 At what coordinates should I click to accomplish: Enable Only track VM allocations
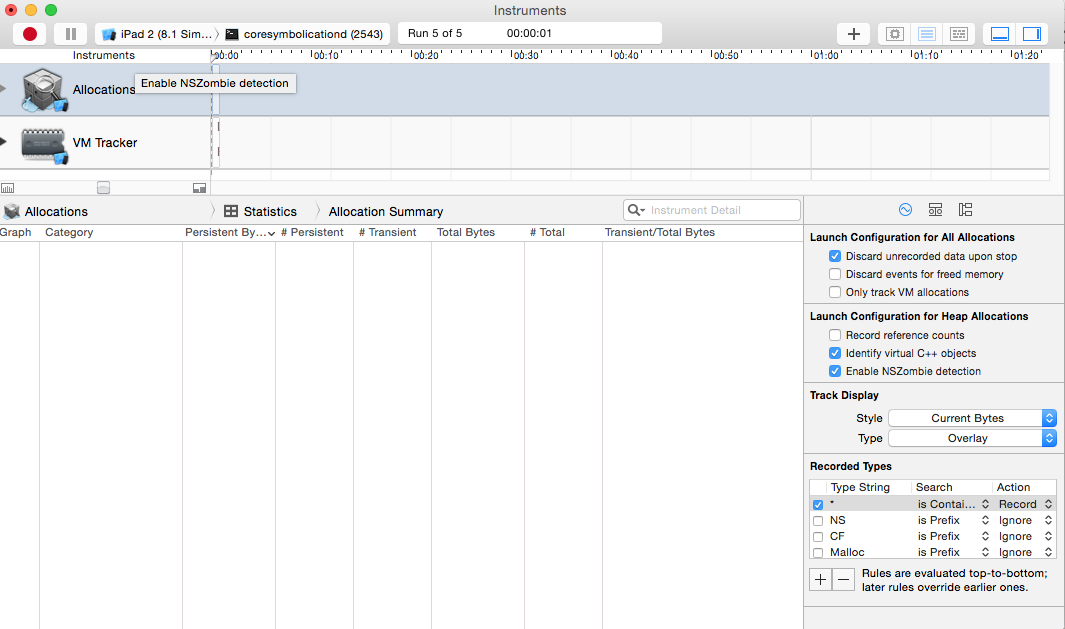835,292
